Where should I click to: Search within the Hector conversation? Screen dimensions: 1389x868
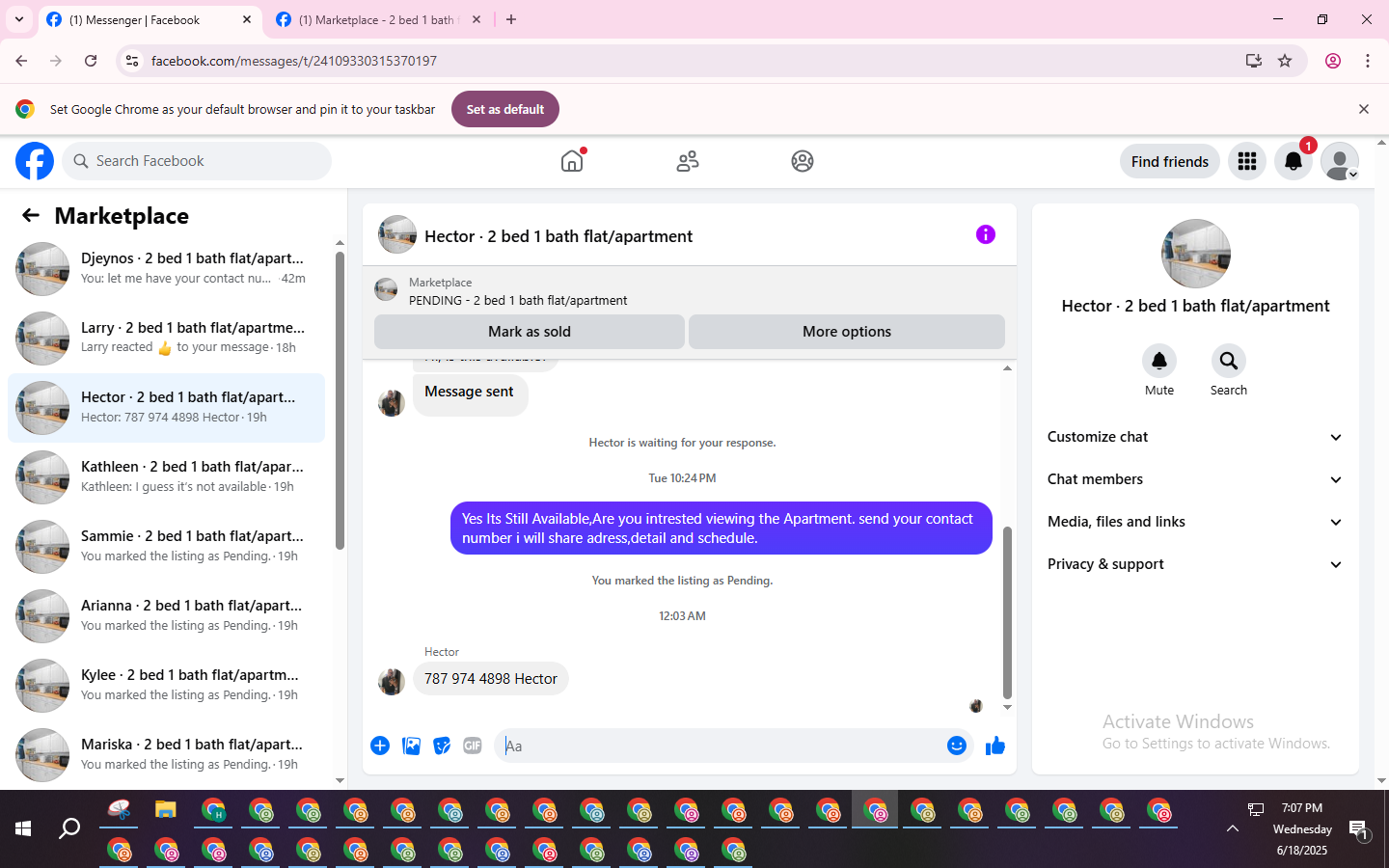point(1228,361)
